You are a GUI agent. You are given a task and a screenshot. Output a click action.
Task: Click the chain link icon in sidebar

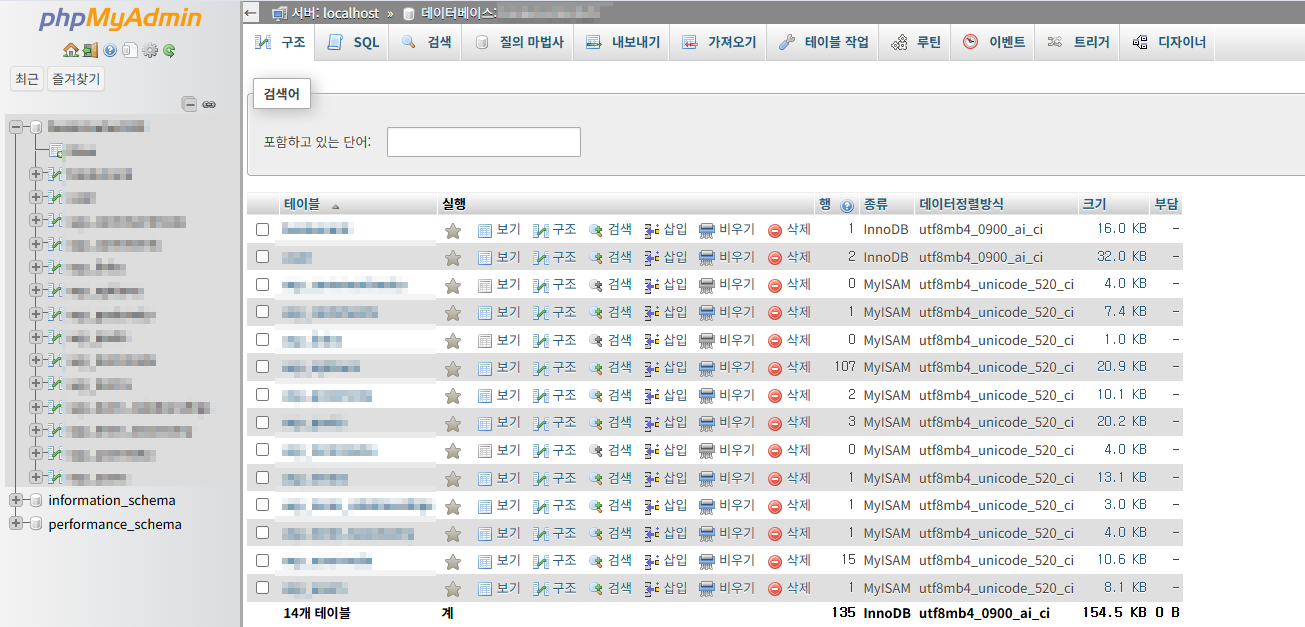click(209, 104)
